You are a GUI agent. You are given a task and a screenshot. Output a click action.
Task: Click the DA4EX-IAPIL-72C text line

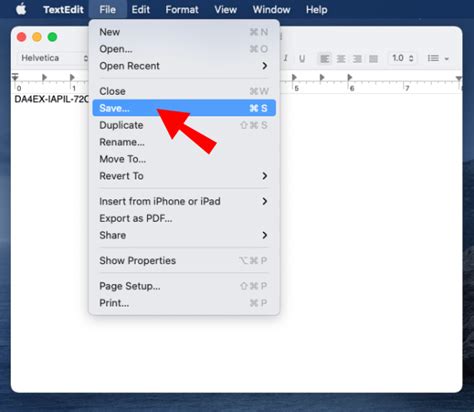[x=51, y=99]
